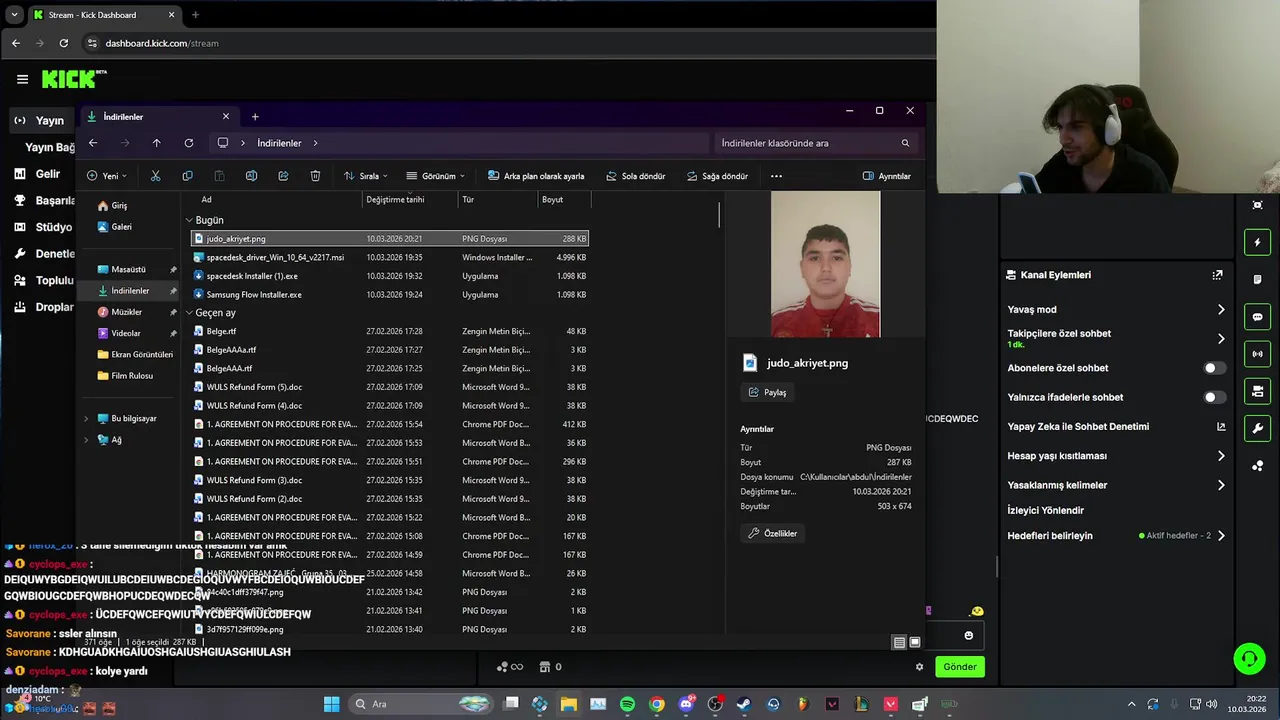The image size is (1280, 720).
Task: Toggle Yalnızca ifadelerle sohbet switch
Action: (1214, 397)
